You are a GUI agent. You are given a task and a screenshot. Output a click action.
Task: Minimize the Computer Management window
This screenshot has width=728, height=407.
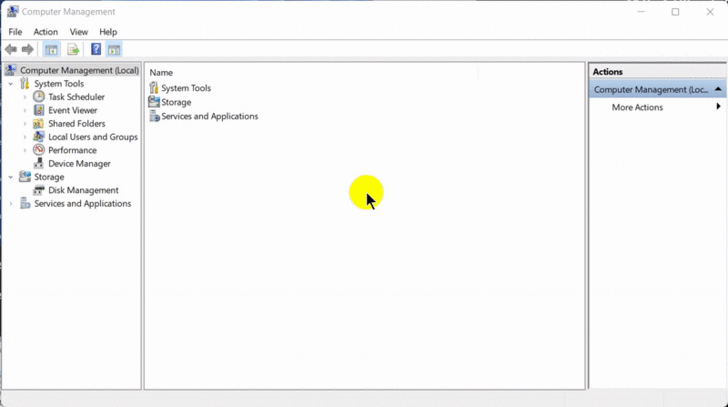point(641,12)
